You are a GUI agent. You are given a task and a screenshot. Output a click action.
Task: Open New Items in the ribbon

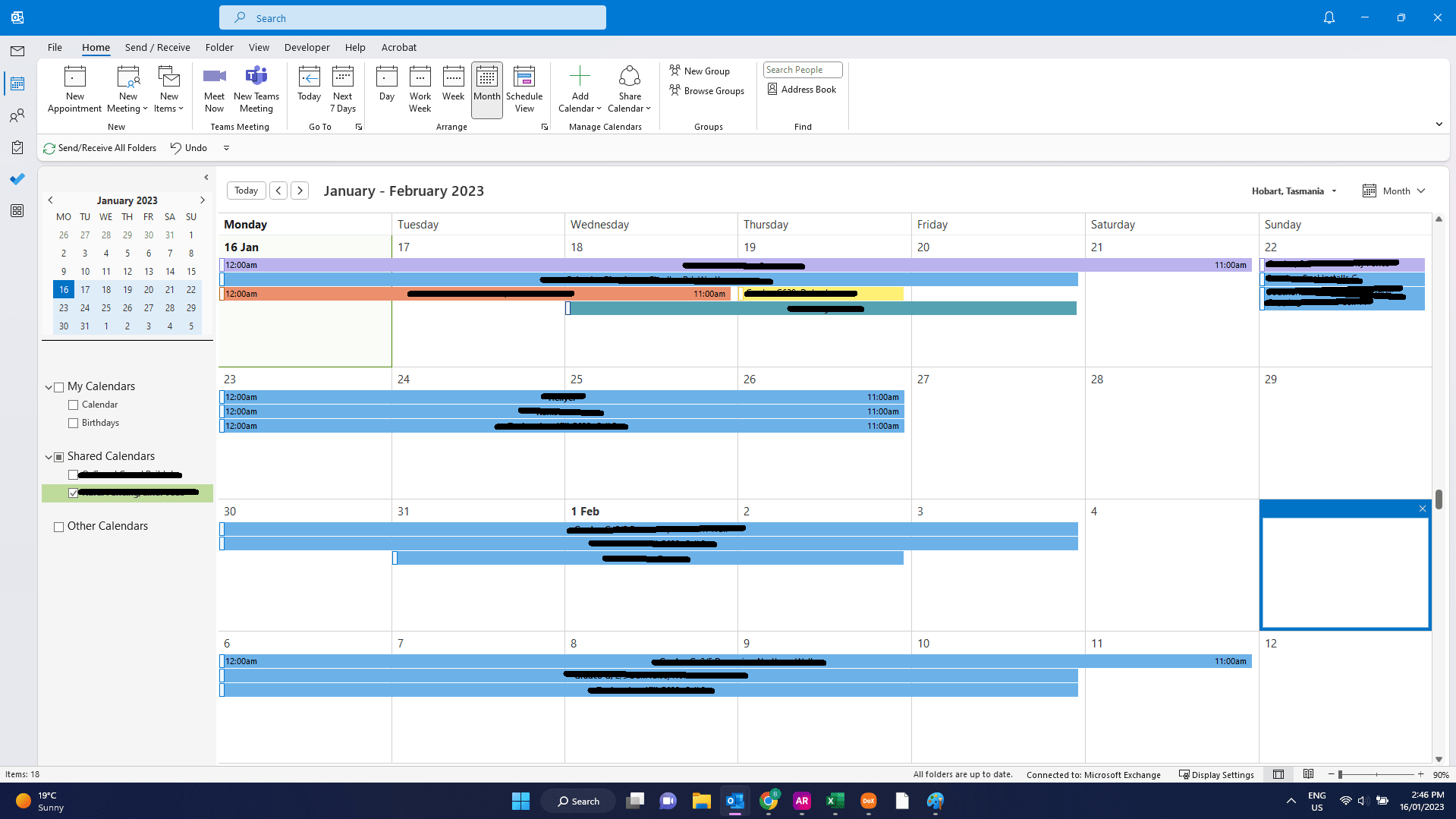169,90
